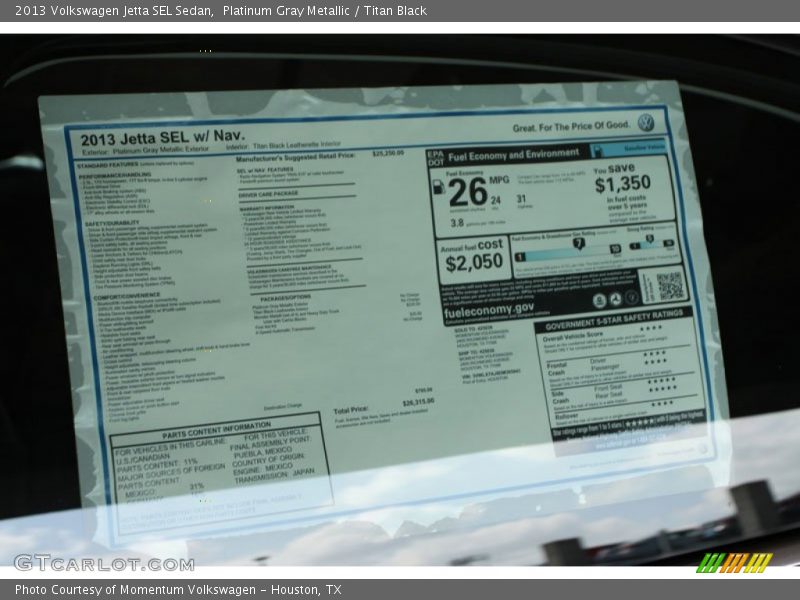Click the 'Government 5-Star Safety Ratings' header
This screenshot has width=800, height=600.
613,320
